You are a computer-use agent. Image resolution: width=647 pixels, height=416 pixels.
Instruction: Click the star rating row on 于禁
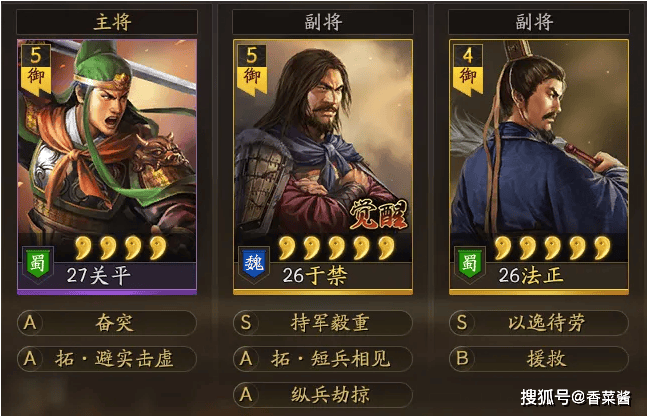click(337, 248)
